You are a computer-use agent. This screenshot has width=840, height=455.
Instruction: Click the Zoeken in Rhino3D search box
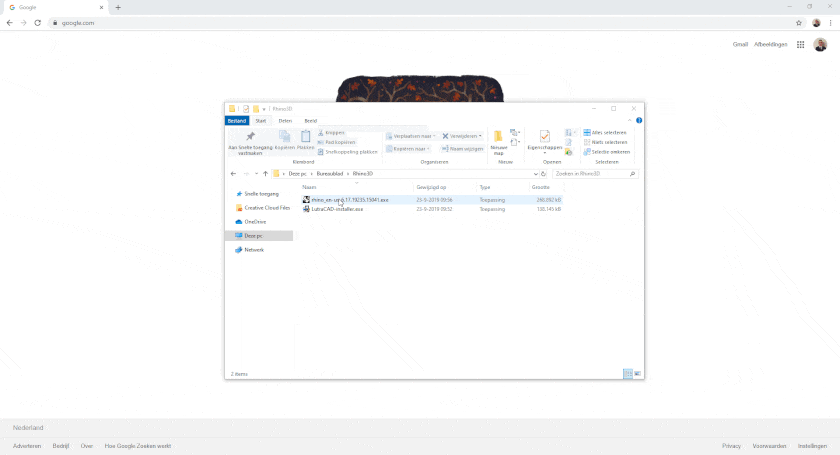pos(595,174)
